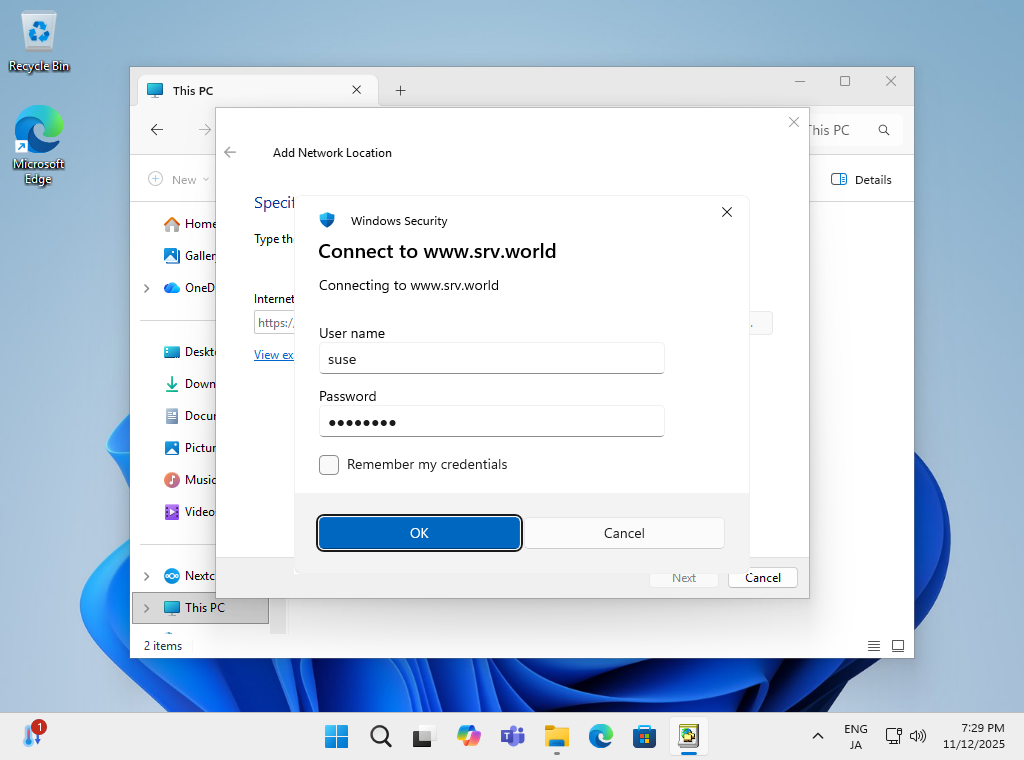
Task: Enable Remember my credentials
Action: click(x=329, y=464)
